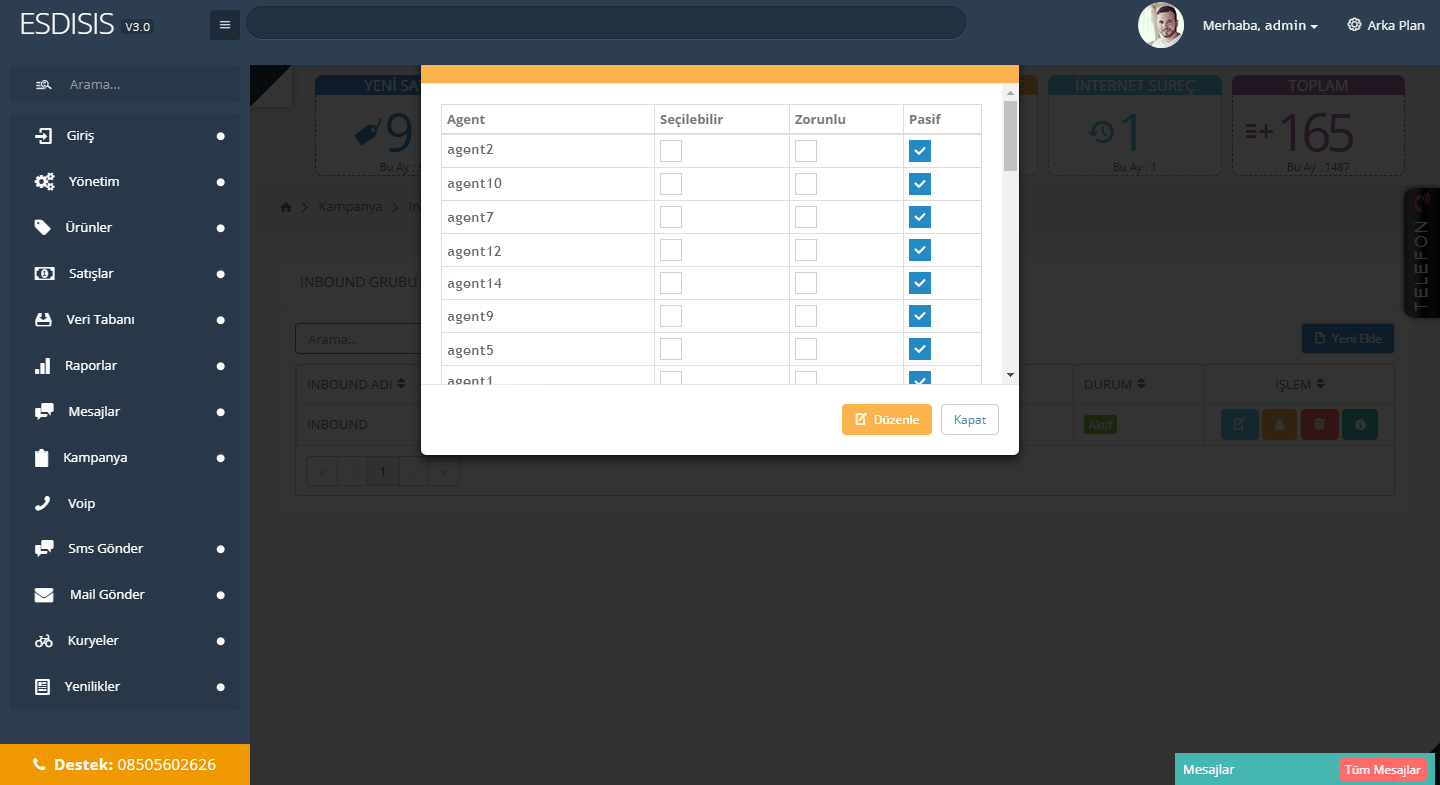Click the Raporlar bar chart icon
This screenshot has height=785, width=1440.
click(43, 366)
